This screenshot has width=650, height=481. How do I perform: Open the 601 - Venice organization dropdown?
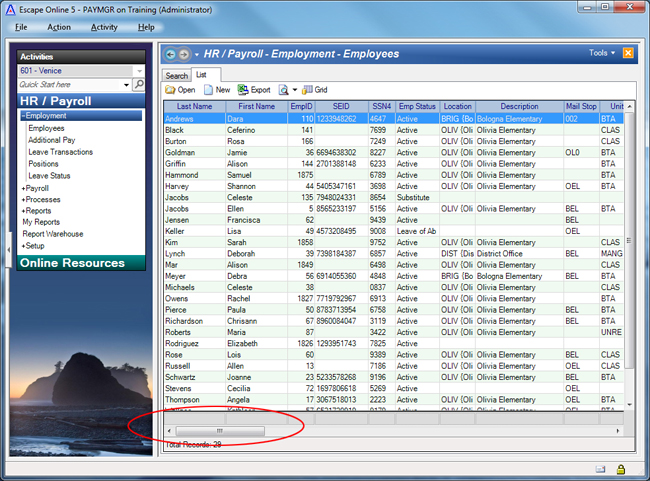[139, 71]
